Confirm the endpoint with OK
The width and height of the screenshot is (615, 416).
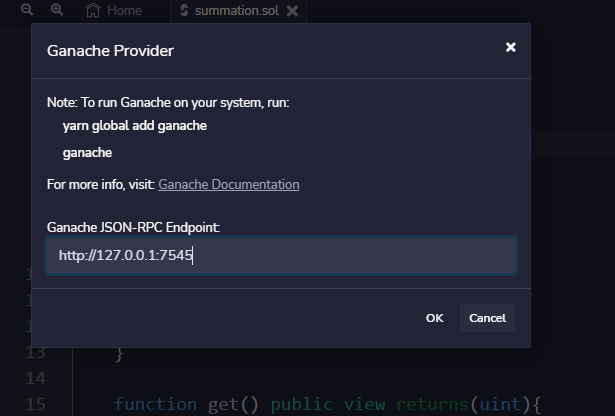435,318
